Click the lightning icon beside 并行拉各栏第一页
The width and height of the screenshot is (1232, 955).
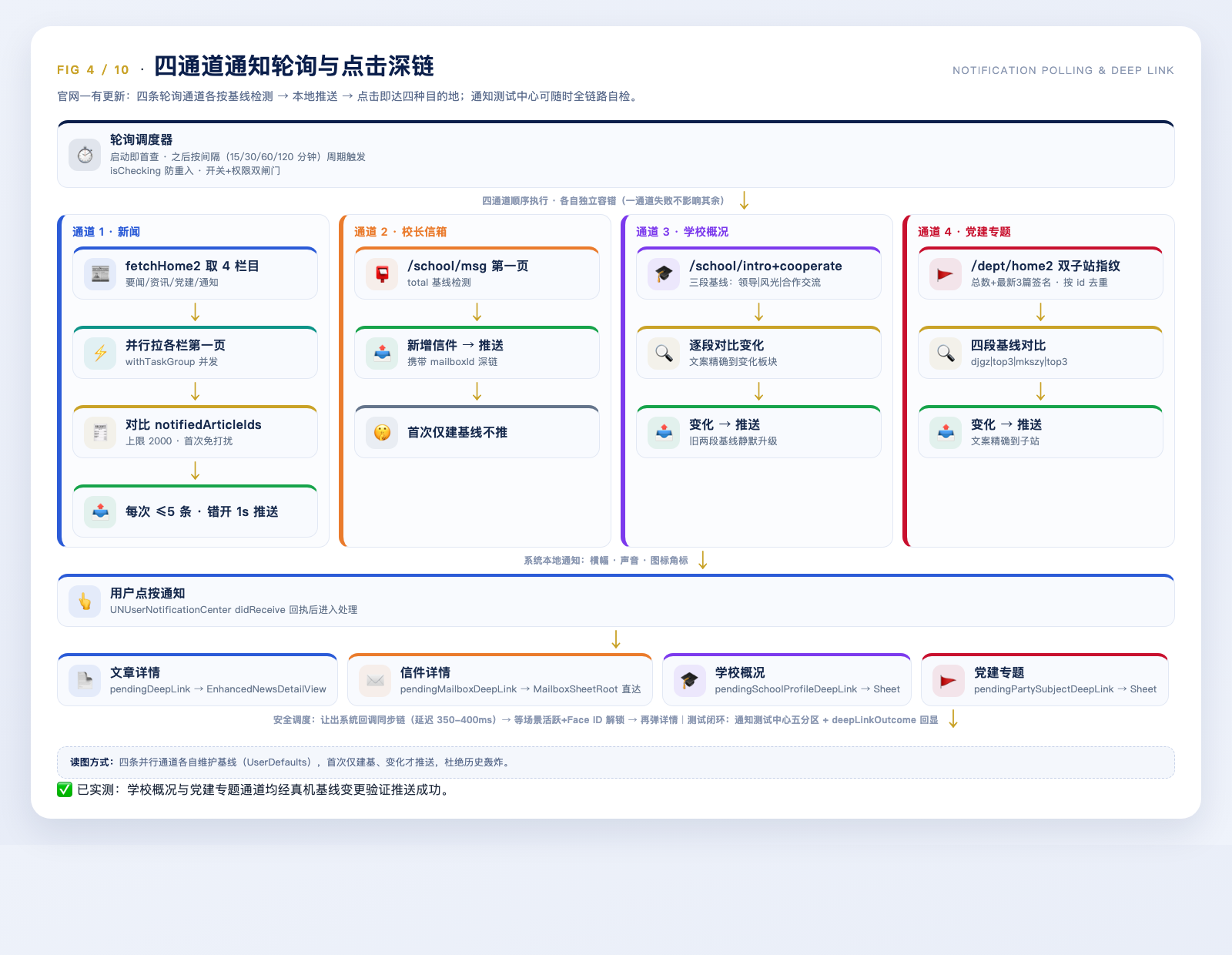100,354
